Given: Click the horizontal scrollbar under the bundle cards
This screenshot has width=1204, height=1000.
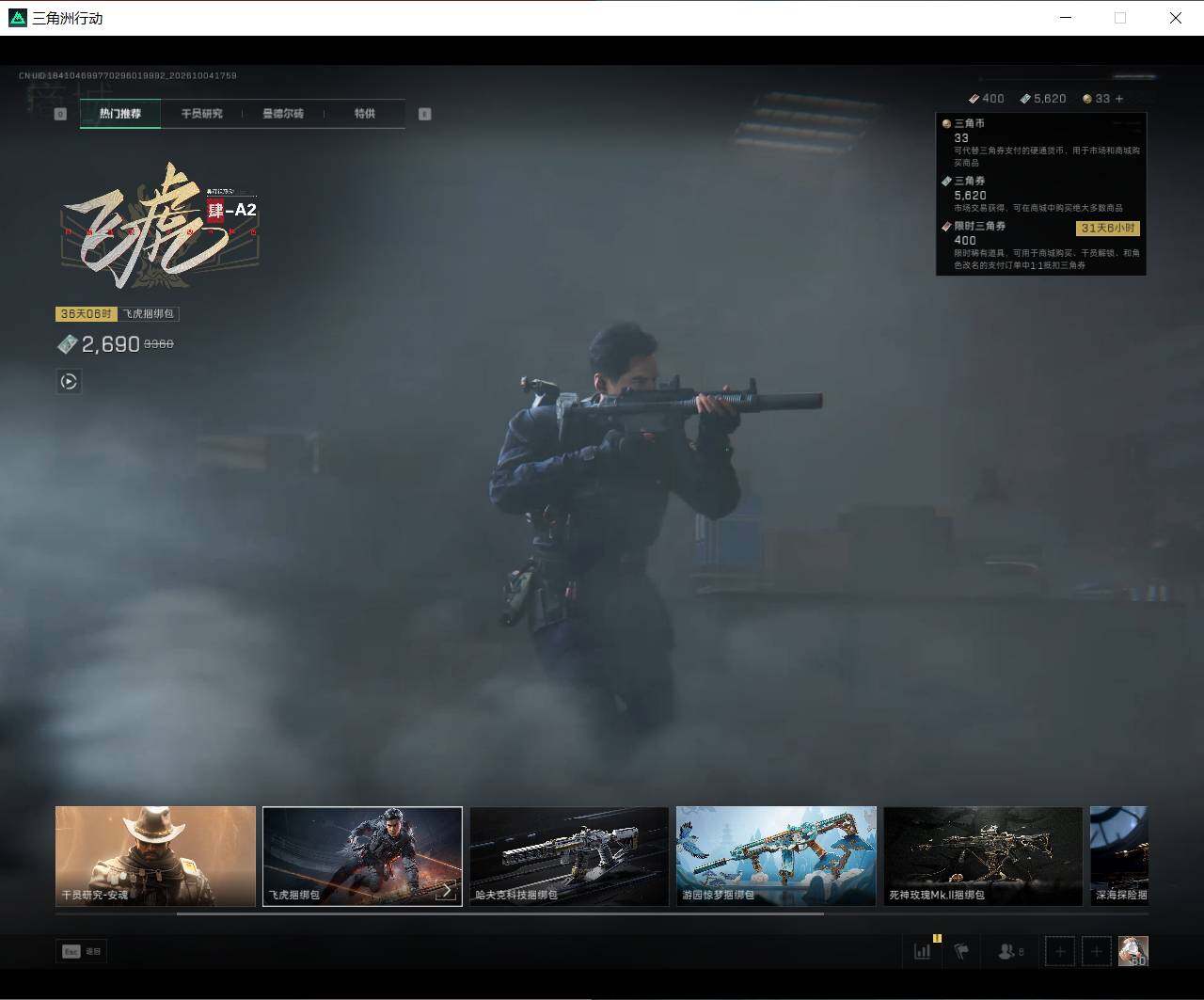Looking at the screenshot, I should (500, 913).
